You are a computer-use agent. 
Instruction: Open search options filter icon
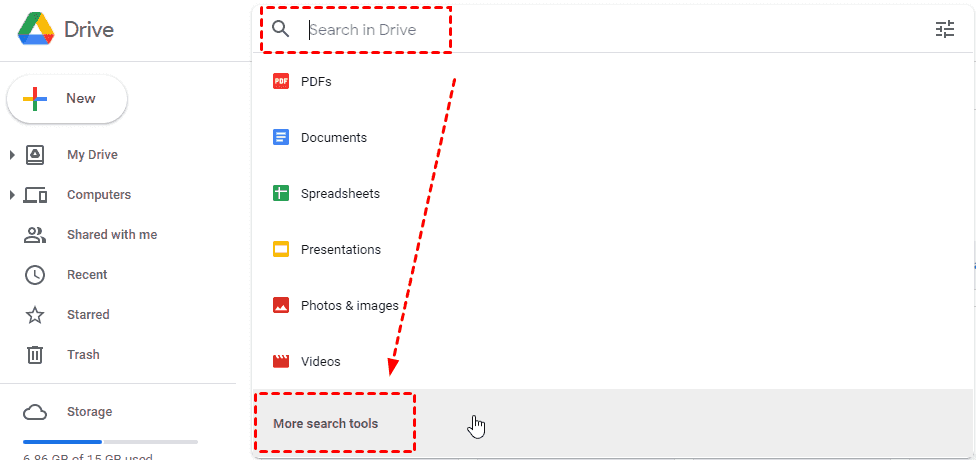pyautogui.click(x=945, y=30)
